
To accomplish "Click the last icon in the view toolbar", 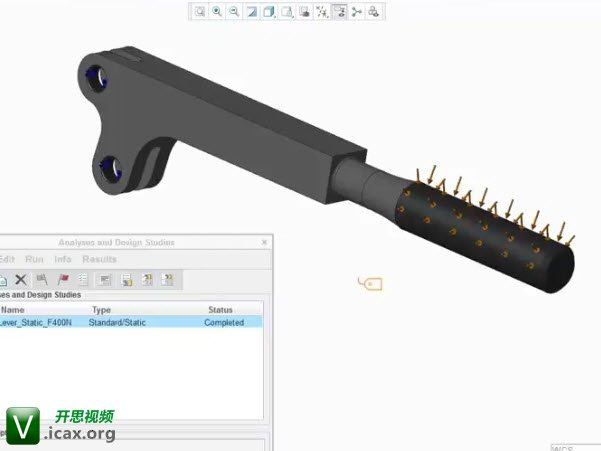I will pos(374,11).
